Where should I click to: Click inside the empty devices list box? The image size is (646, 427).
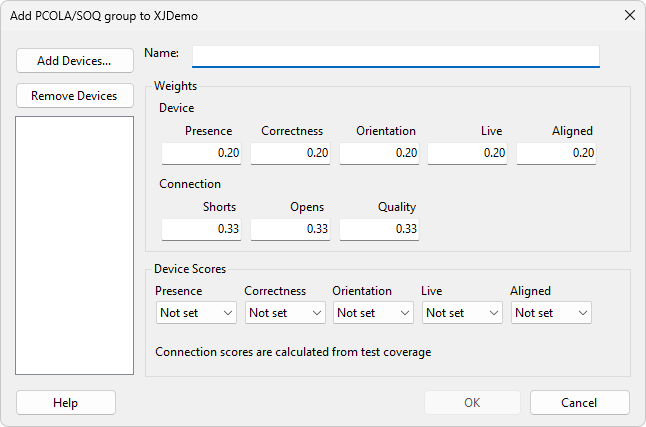(x=74, y=245)
